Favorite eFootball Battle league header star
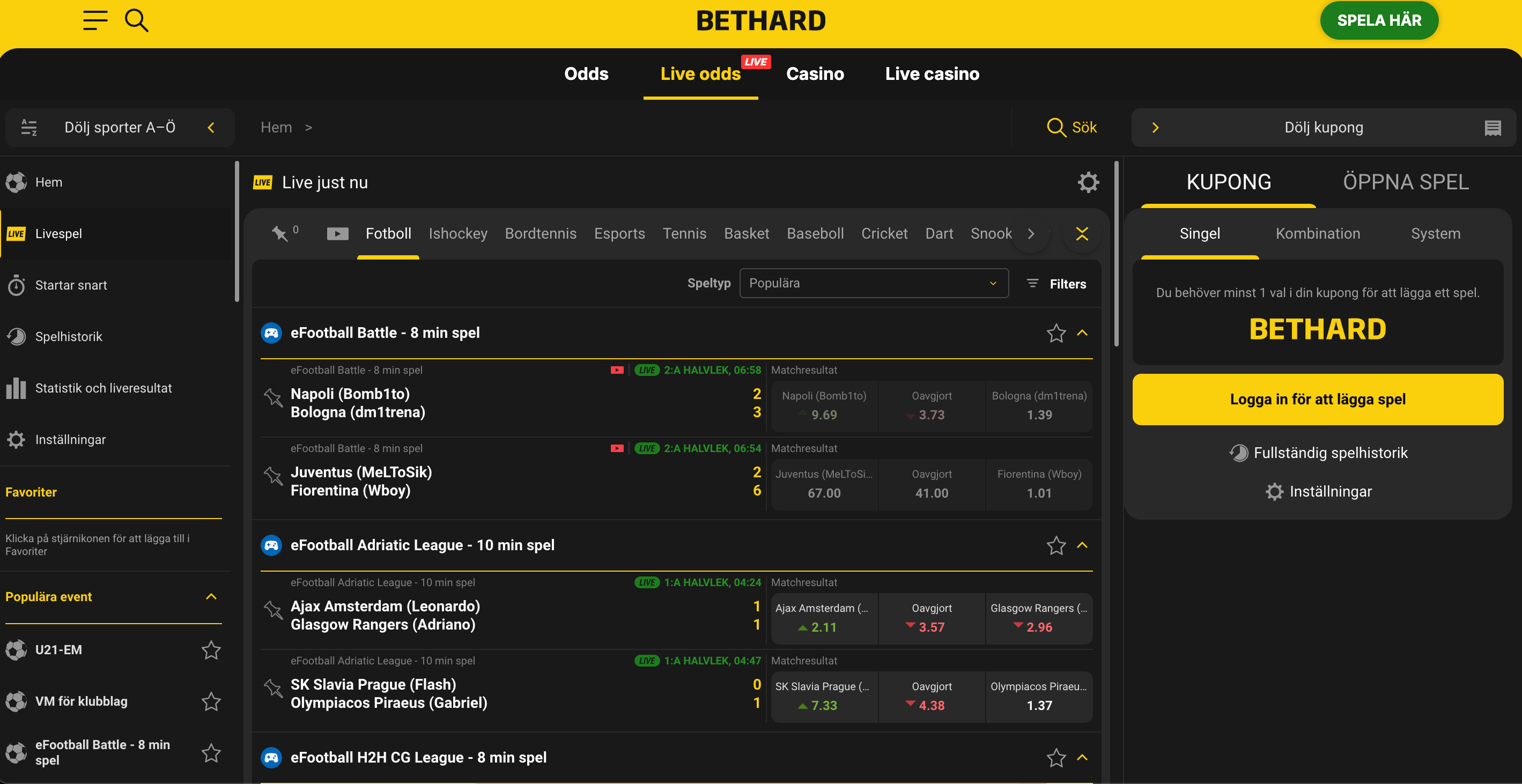1522x784 pixels. tap(1056, 332)
